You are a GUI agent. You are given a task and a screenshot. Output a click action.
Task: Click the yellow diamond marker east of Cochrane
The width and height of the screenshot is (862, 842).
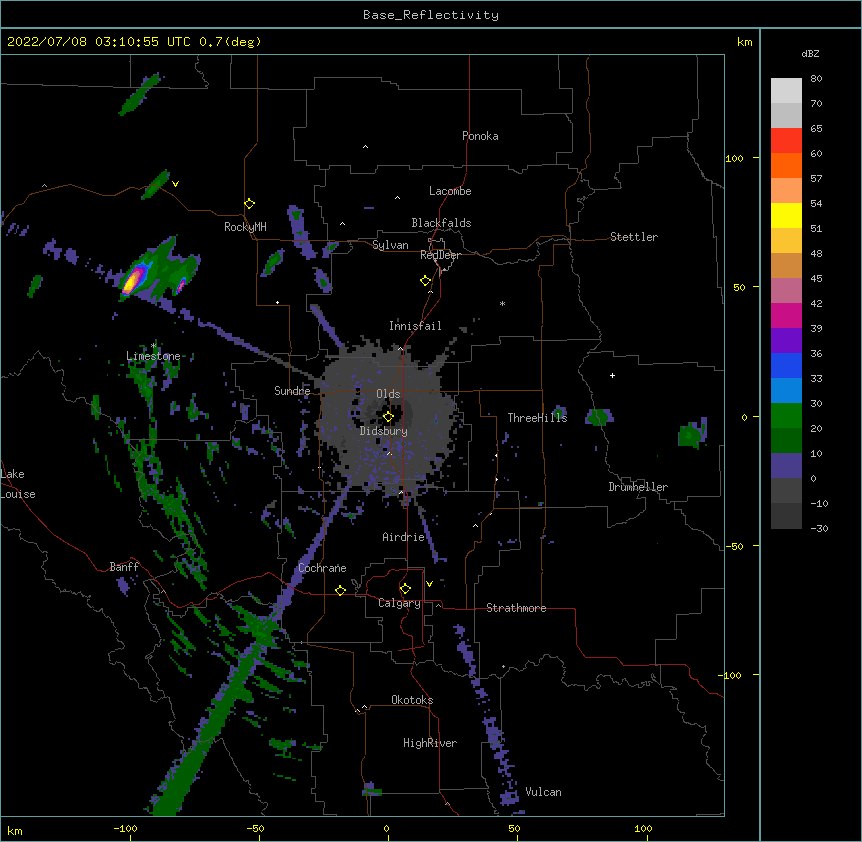pyautogui.click(x=340, y=590)
